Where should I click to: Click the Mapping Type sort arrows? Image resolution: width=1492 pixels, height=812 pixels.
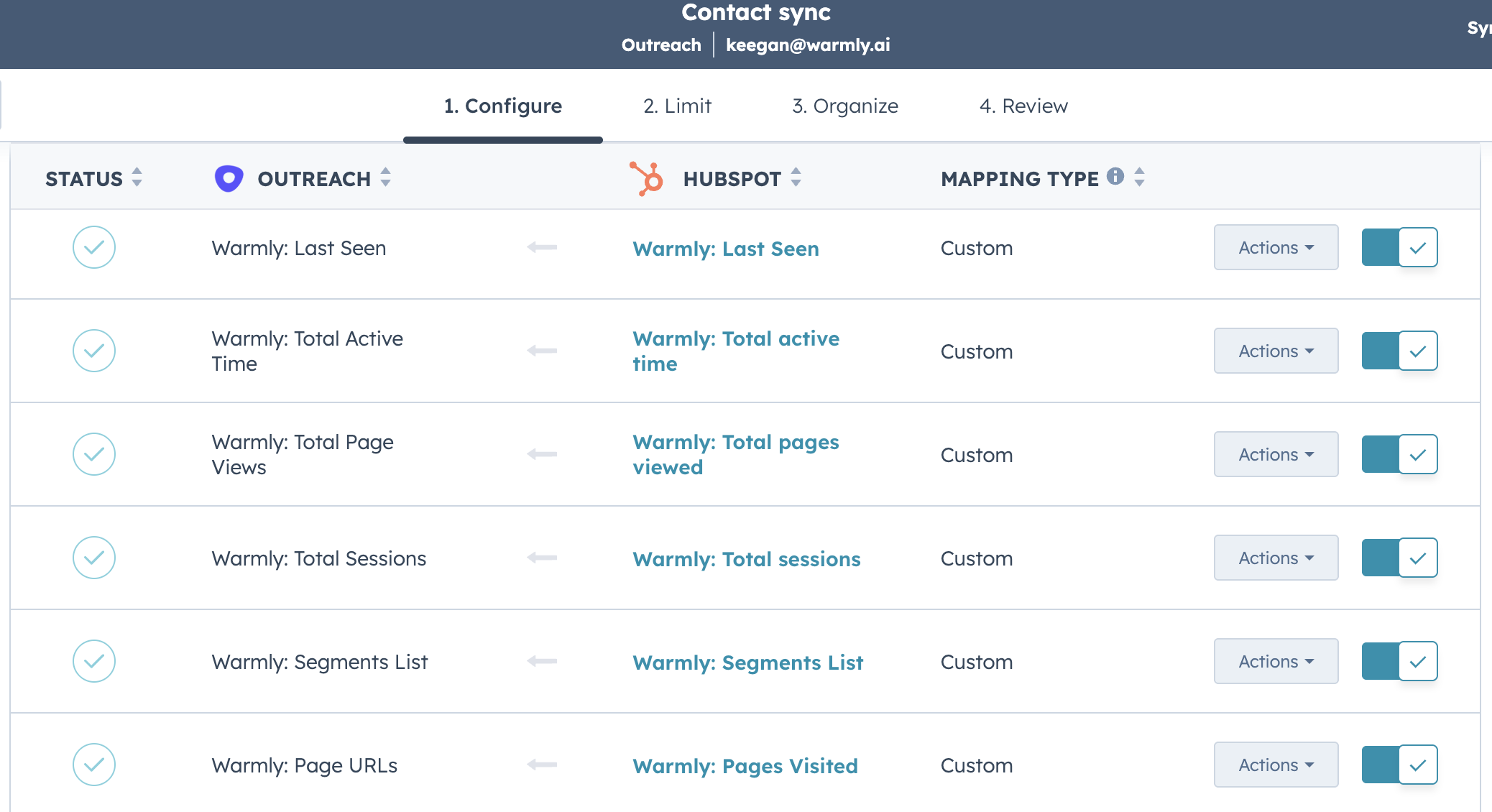click(x=1139, y=177)
